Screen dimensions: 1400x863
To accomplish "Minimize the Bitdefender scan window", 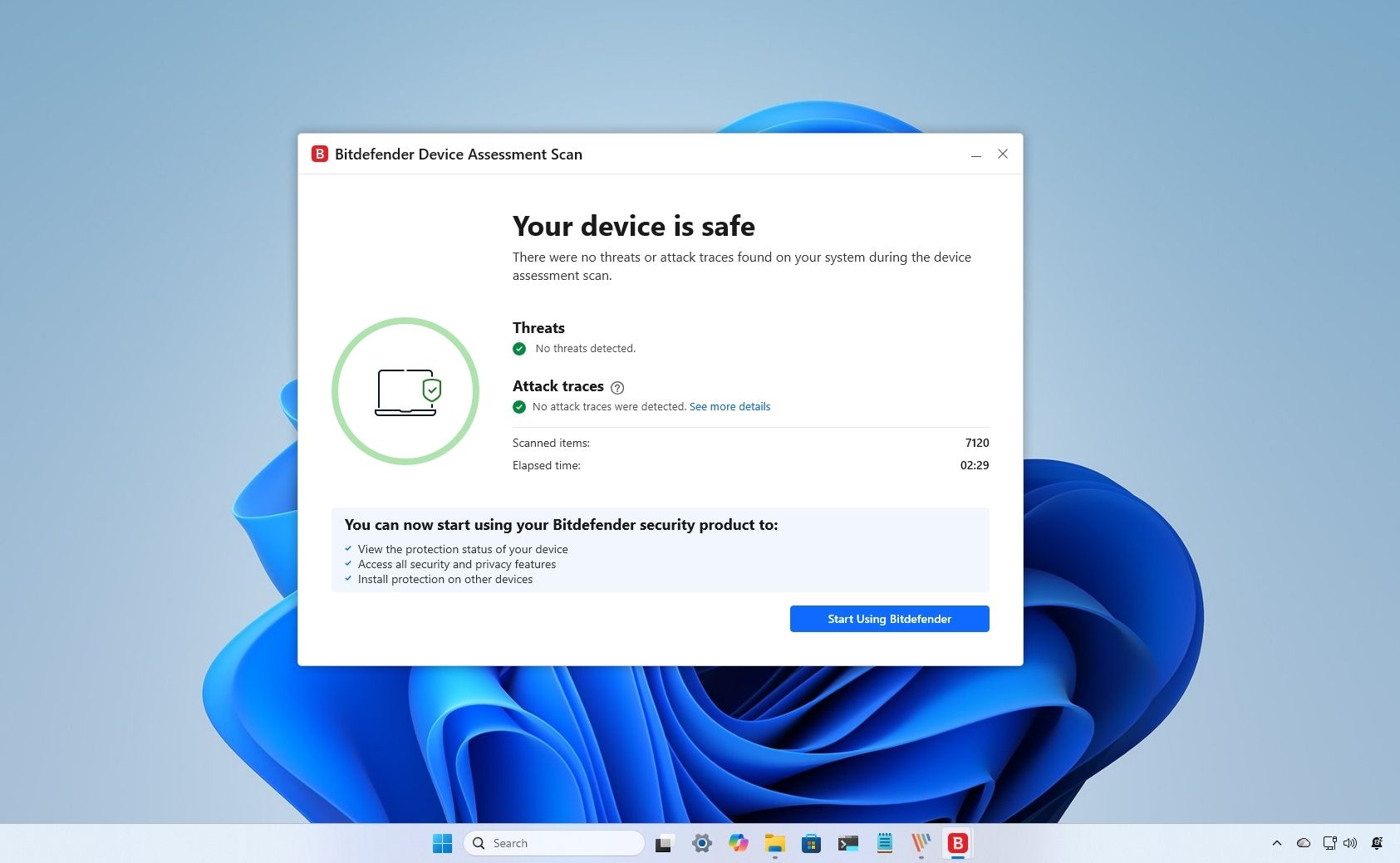I will (976, 154).
